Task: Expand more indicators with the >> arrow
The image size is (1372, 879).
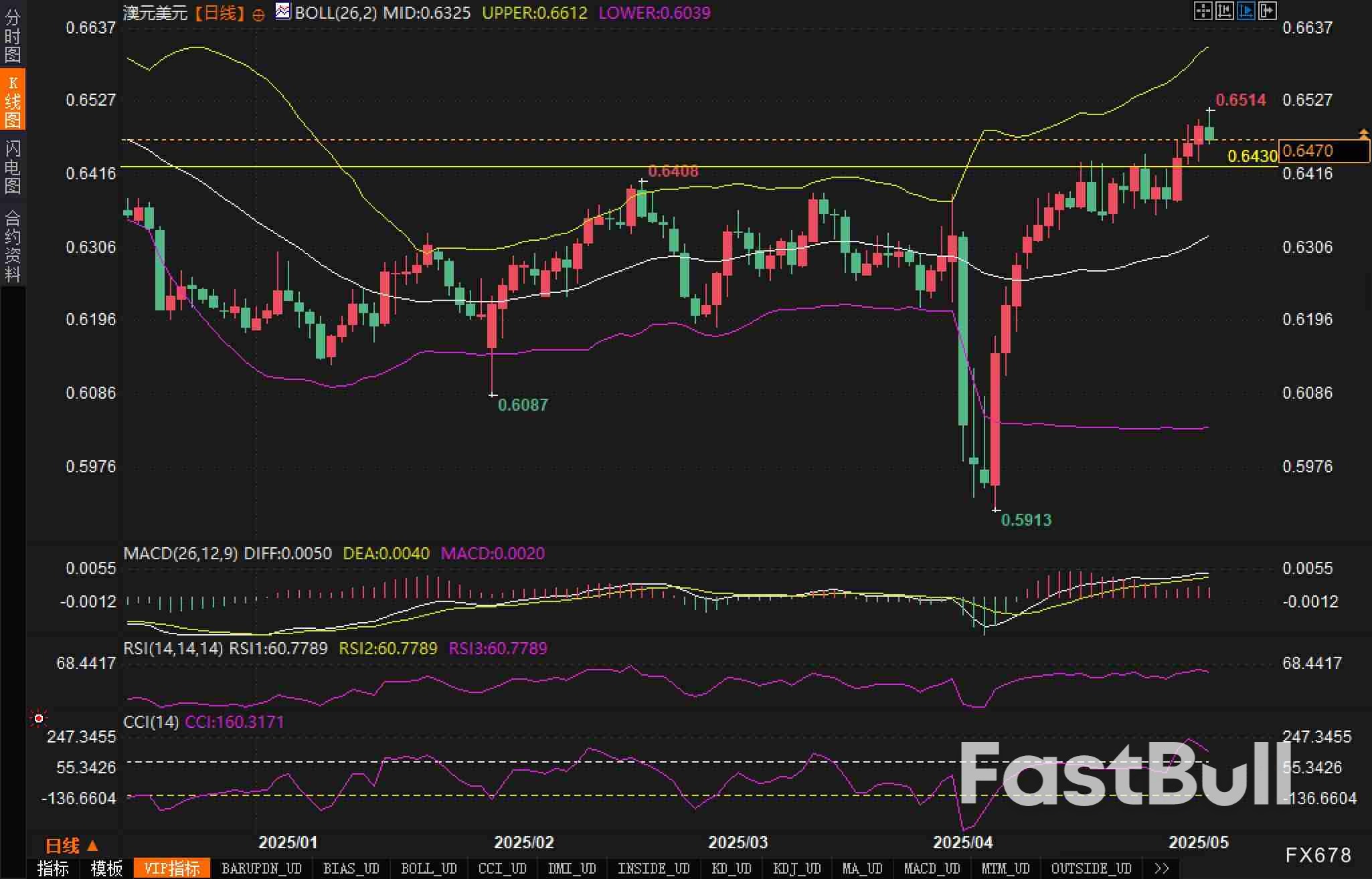Action: [1161, 868]
